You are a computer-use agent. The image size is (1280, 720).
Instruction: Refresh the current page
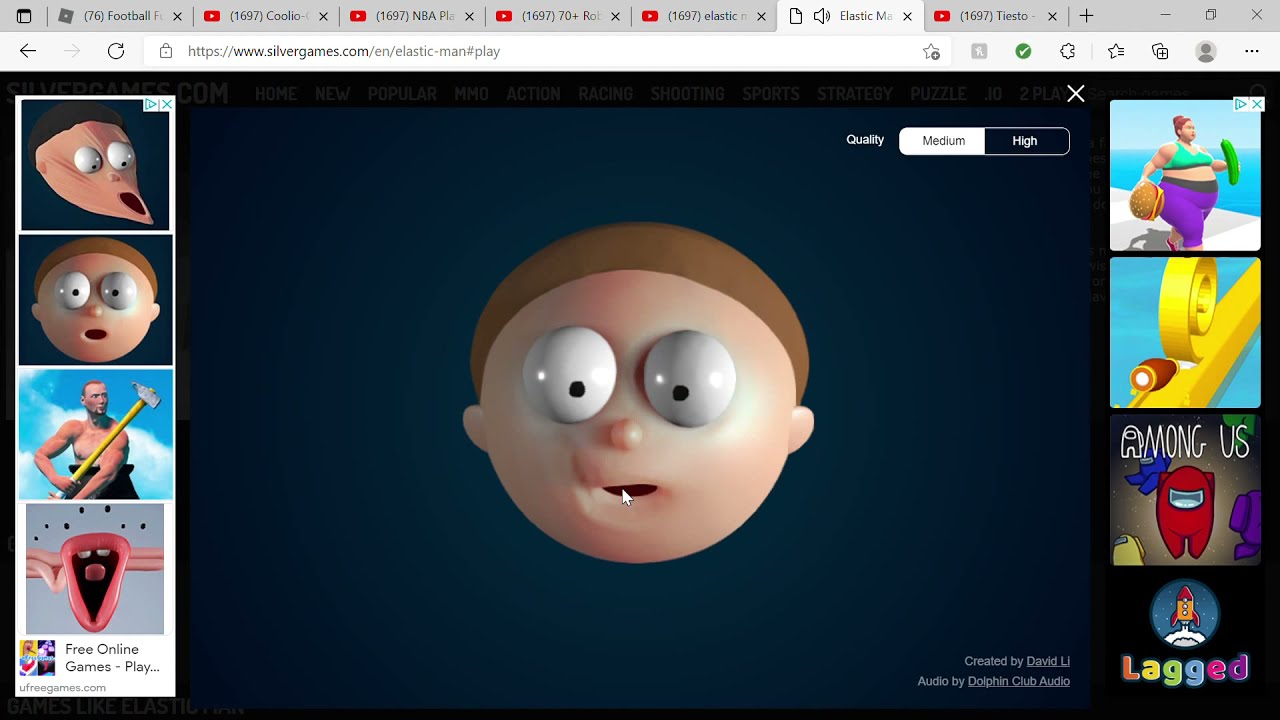116,51
